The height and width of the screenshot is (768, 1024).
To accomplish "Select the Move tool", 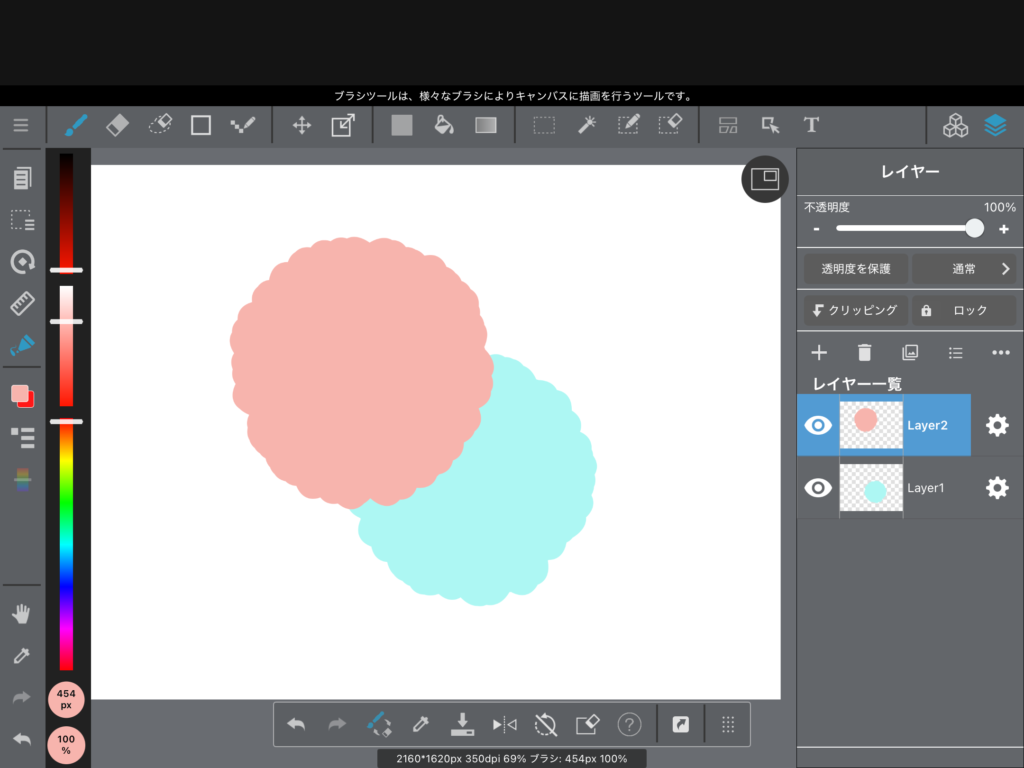I will pyautogui.click(x=300, y=125).
